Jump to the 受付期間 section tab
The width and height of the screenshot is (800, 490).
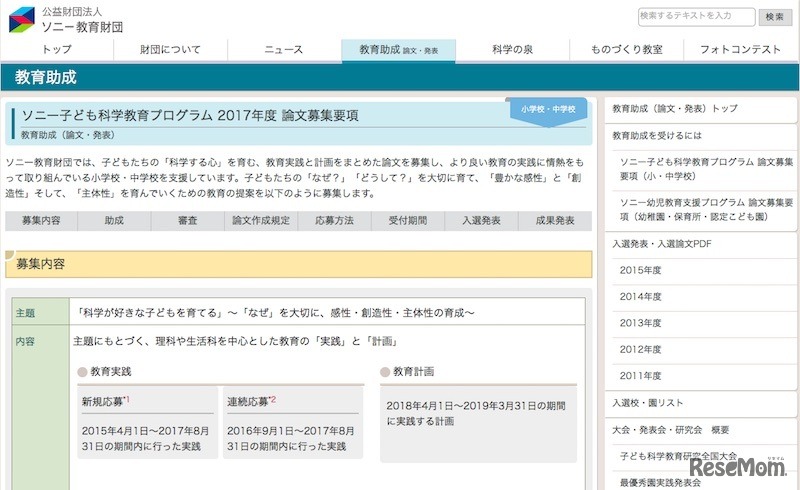pos(408,220)
